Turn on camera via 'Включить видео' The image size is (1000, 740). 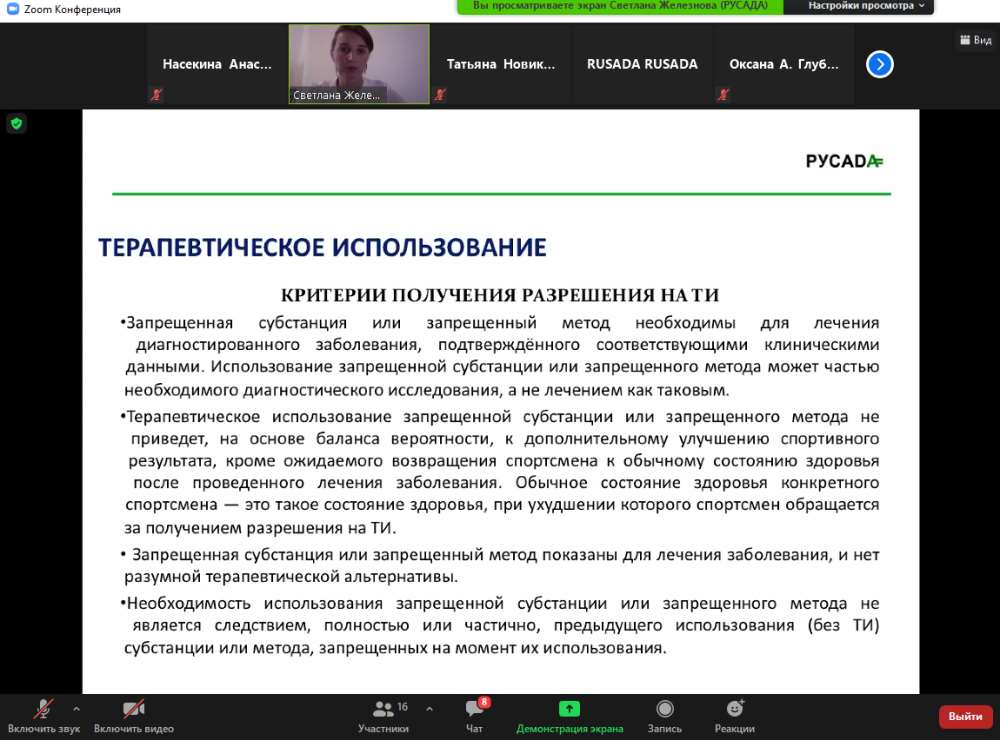(x=133, y=716)
